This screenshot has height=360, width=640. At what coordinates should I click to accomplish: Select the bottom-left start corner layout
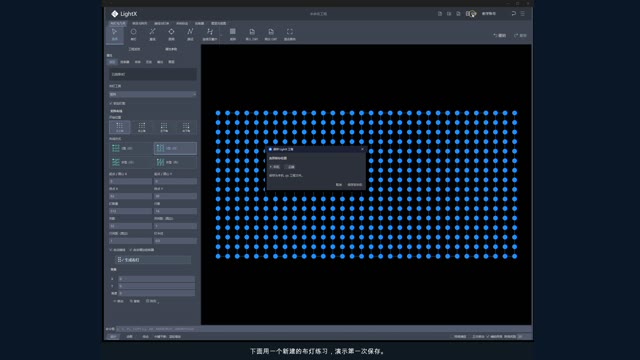164,127
